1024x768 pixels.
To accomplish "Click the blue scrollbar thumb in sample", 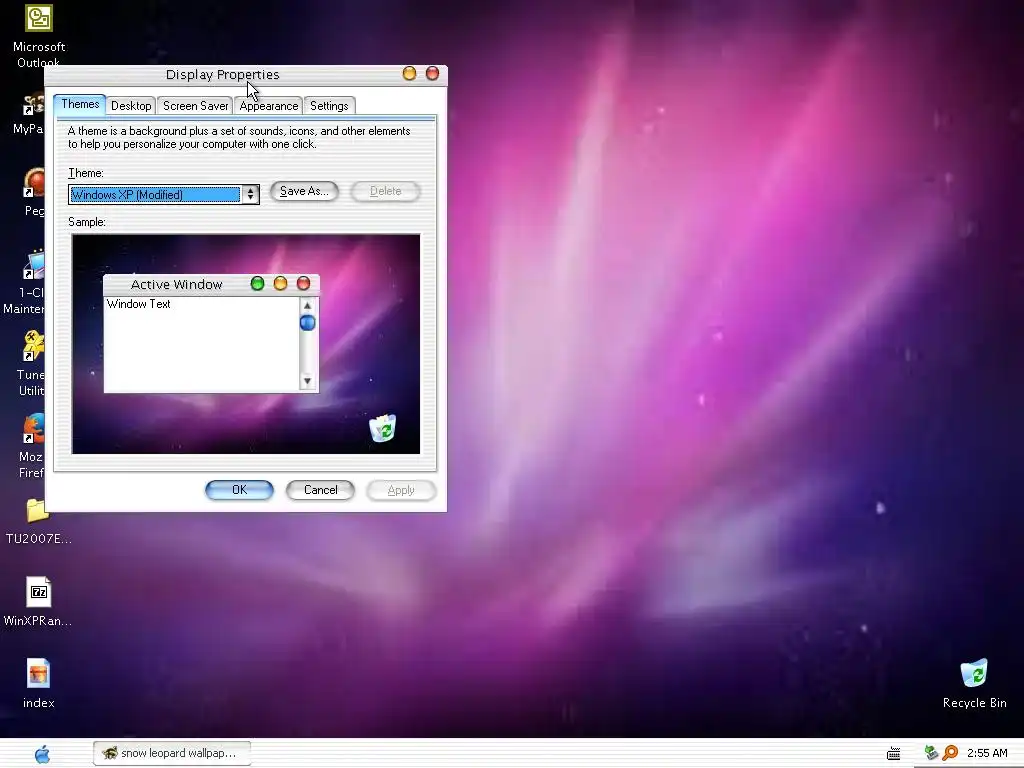I will [308, 323].
